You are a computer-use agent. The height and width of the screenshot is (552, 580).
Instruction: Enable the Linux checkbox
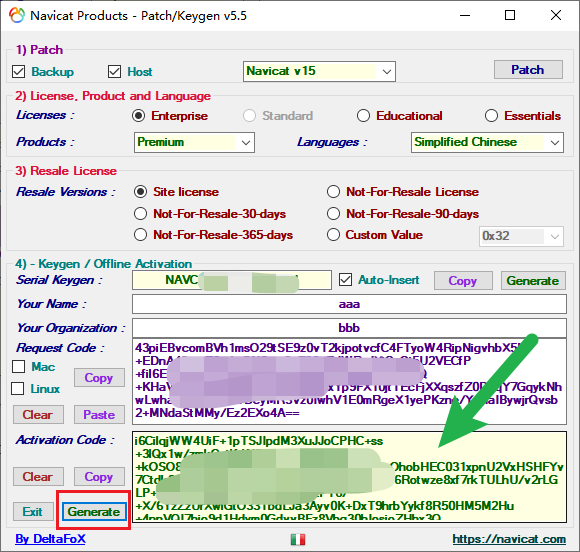pyautogui.click(x=18, y=389)
